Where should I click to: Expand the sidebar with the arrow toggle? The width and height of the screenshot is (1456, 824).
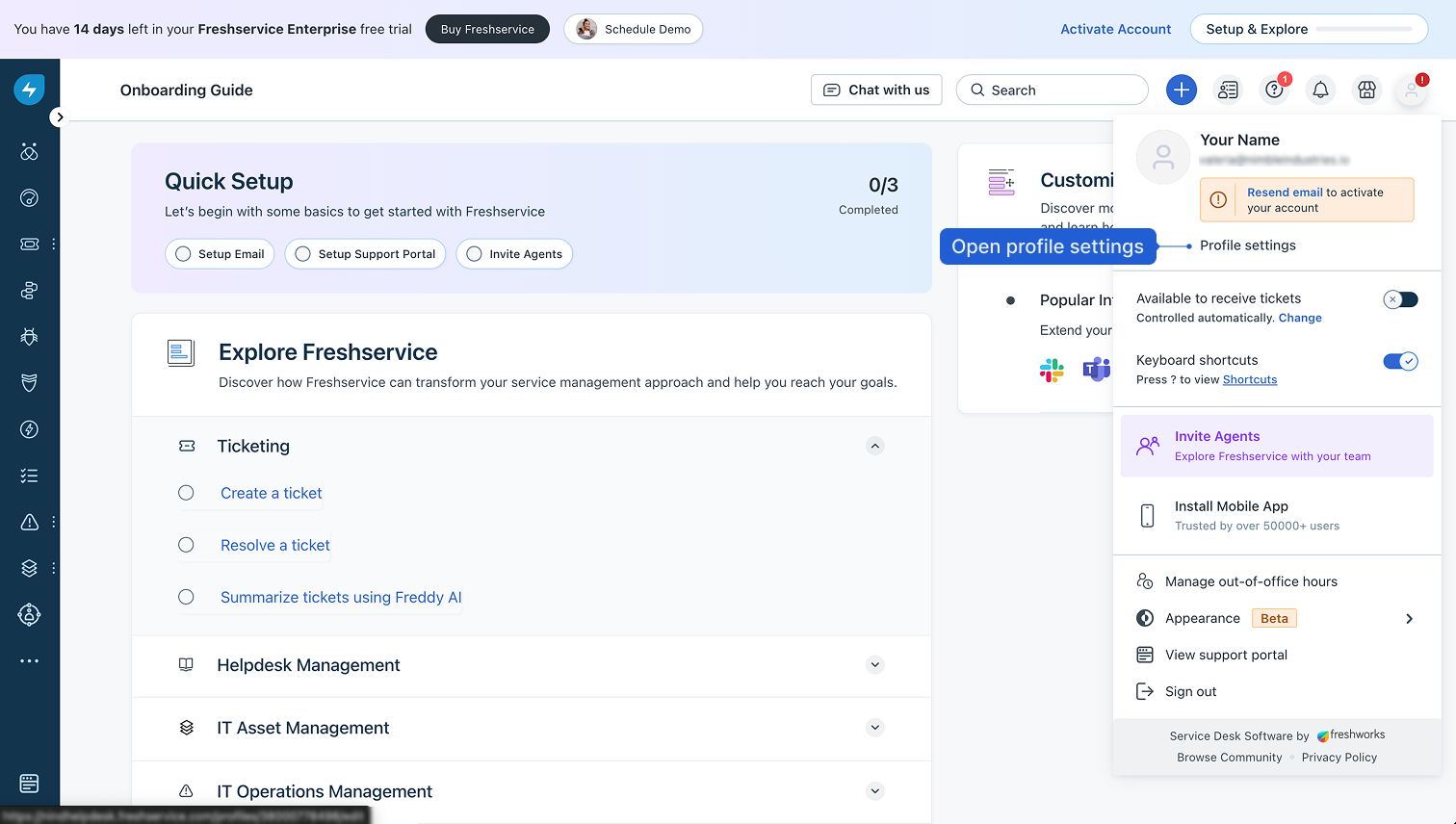[x=59, y=116]
